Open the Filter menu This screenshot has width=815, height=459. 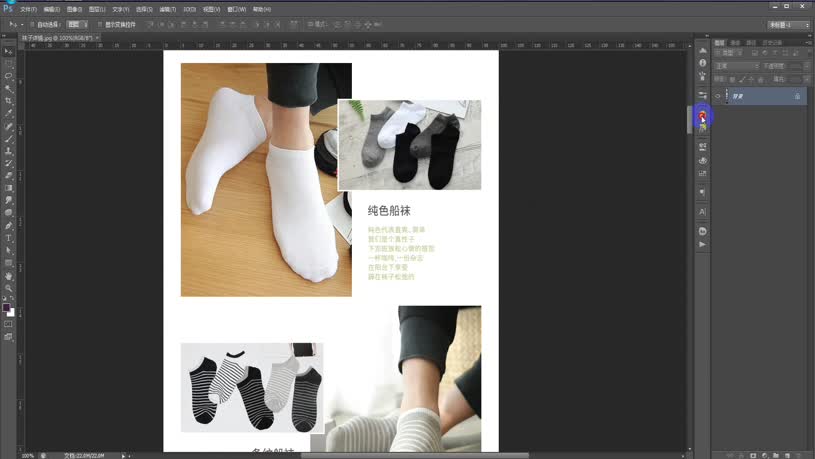[167, 9]
